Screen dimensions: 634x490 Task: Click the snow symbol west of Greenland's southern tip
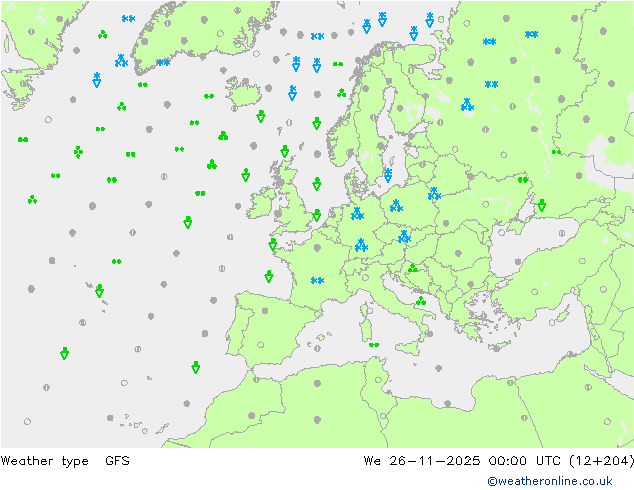(121, 61)
